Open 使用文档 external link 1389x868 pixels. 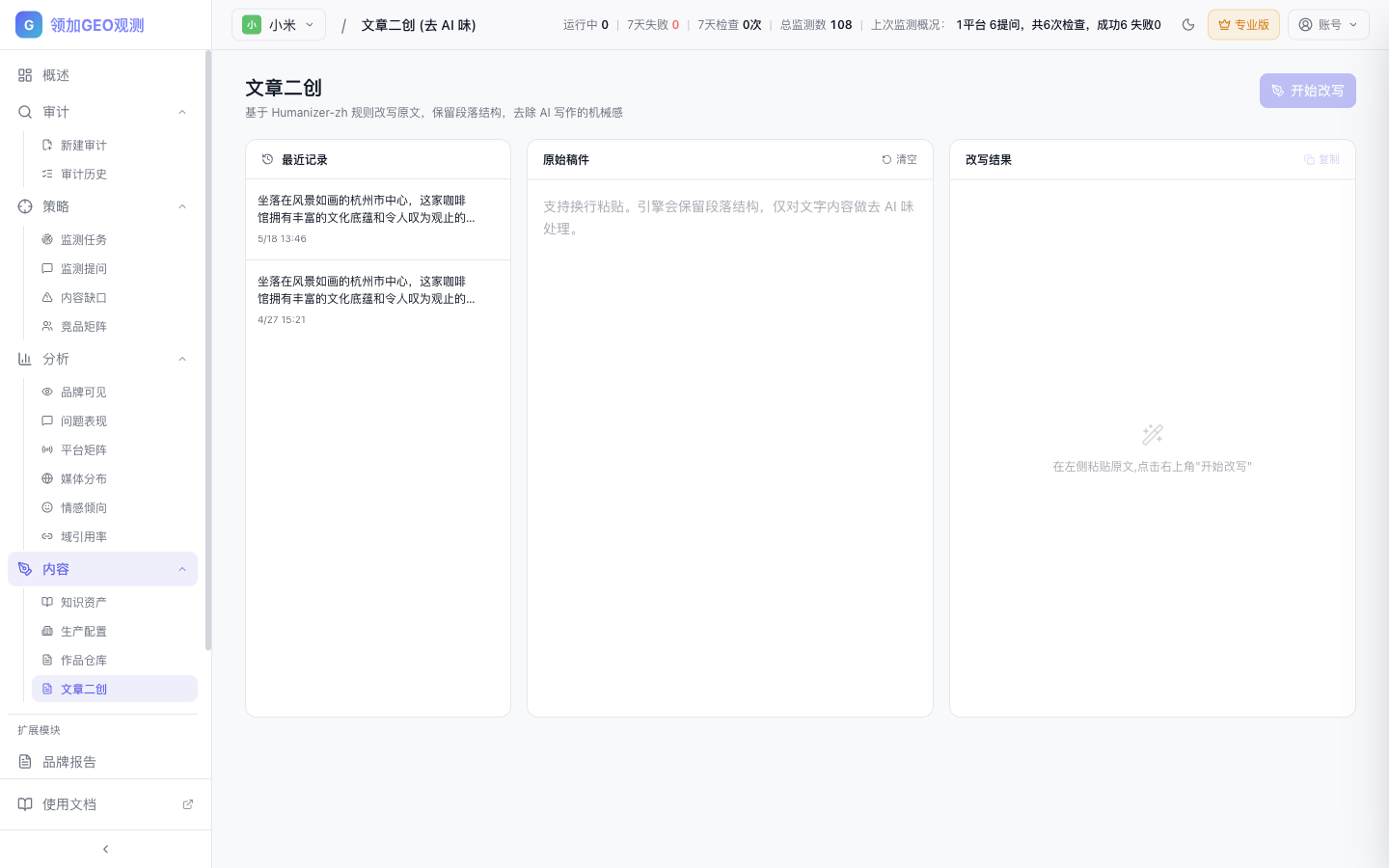point(105,804)
